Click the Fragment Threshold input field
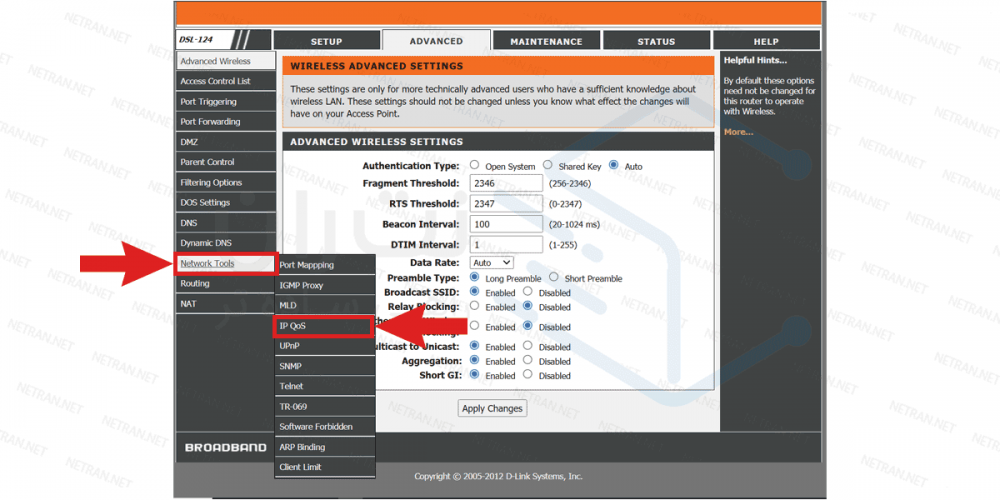 click(505, 184)
